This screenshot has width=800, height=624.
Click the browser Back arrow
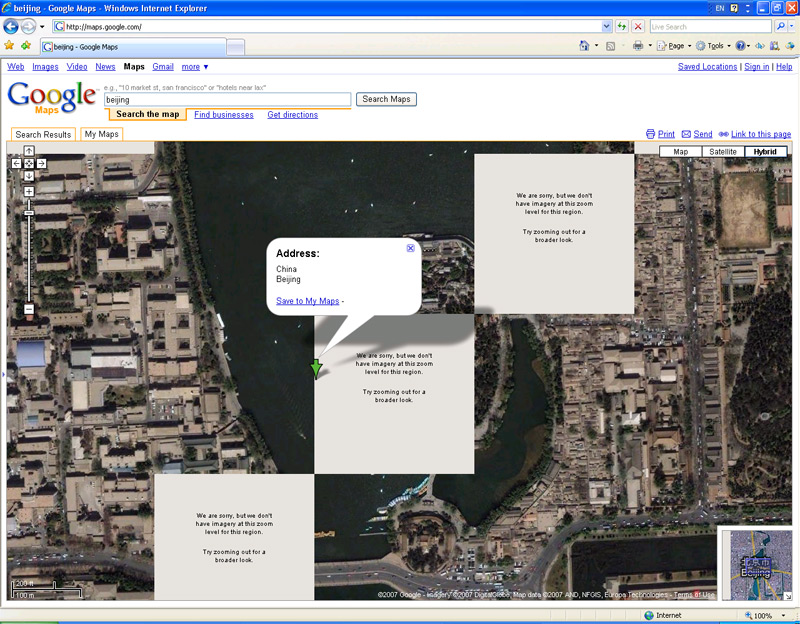coord(11,26)
